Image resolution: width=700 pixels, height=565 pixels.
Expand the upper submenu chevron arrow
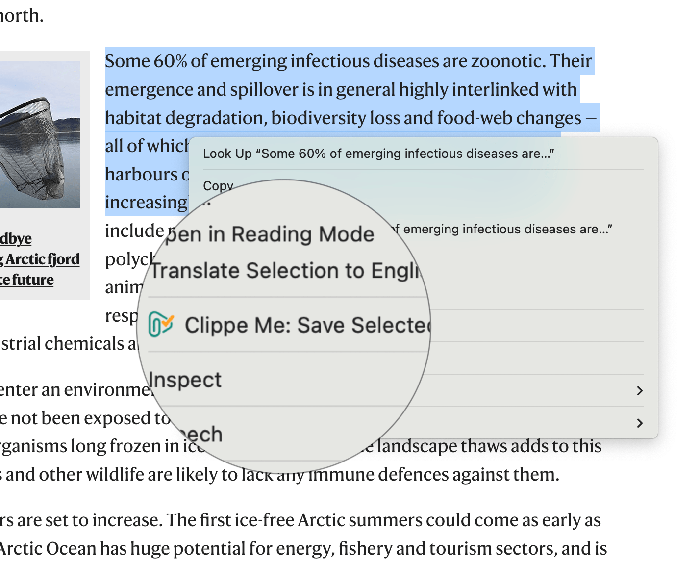[x=639, y=390]
